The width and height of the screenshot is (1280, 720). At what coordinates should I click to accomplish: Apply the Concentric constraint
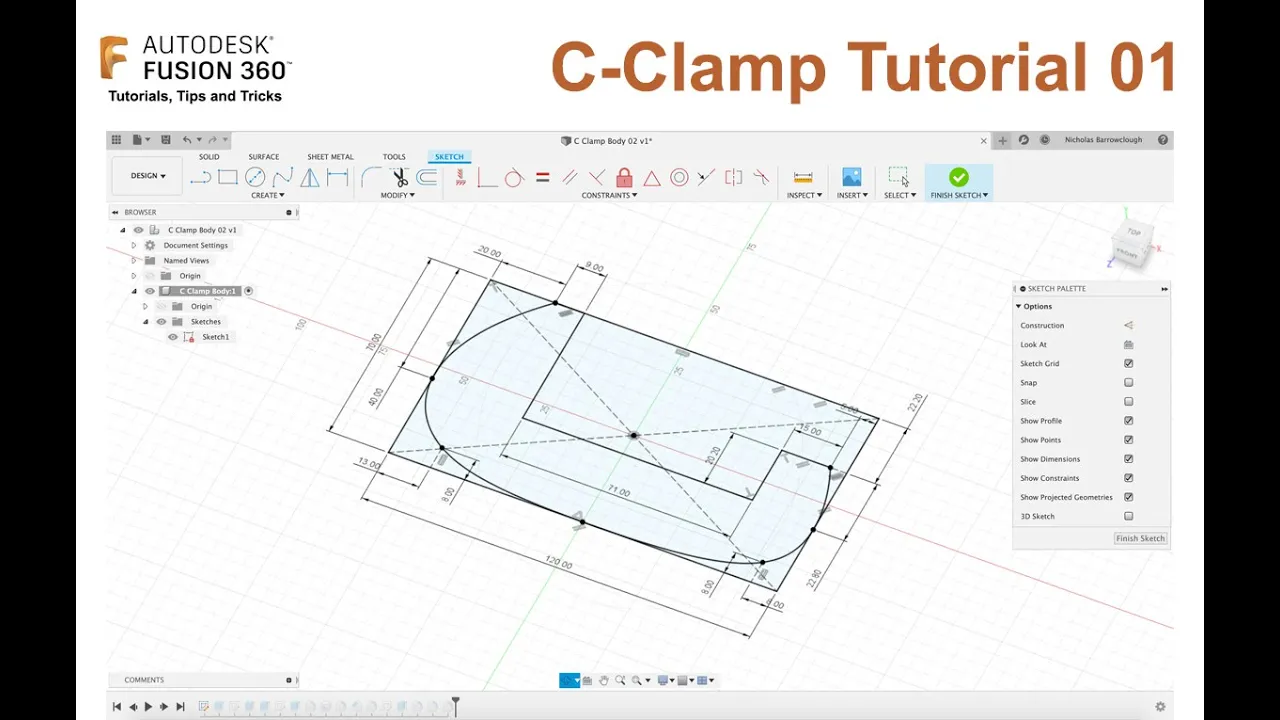[679, 177]
